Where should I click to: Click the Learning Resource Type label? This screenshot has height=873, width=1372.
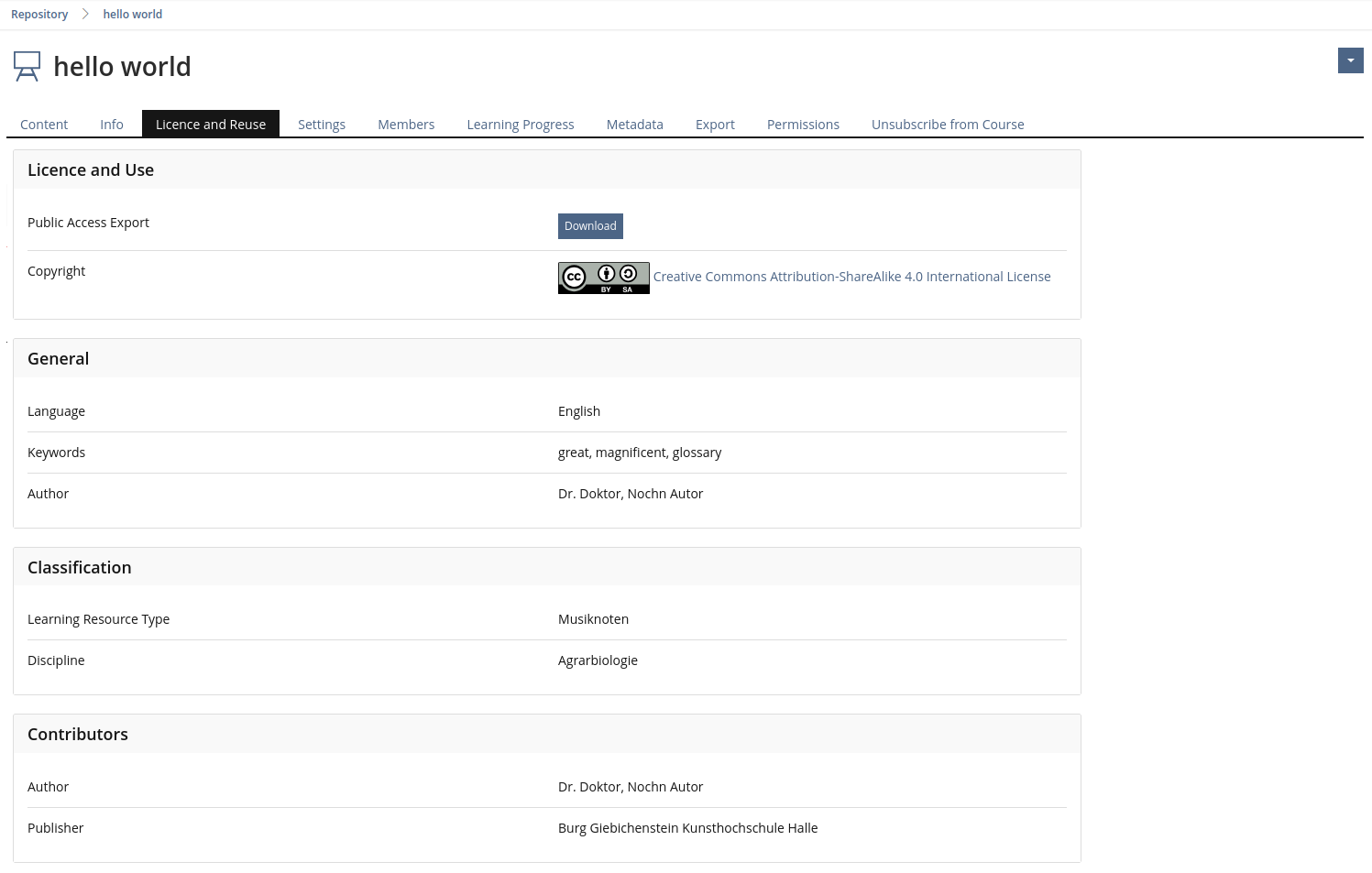coord(98,619)
